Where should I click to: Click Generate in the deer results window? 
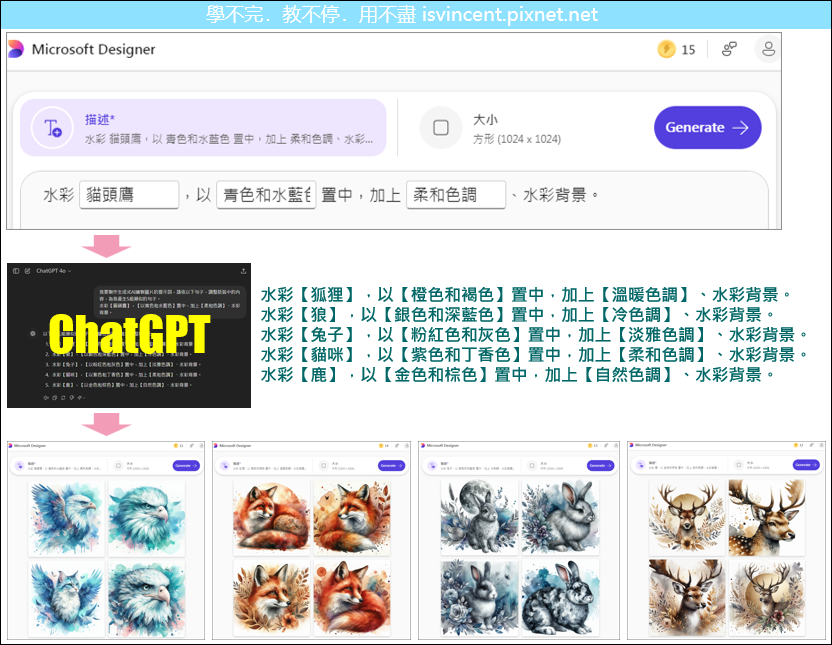(x=806, y=465)
